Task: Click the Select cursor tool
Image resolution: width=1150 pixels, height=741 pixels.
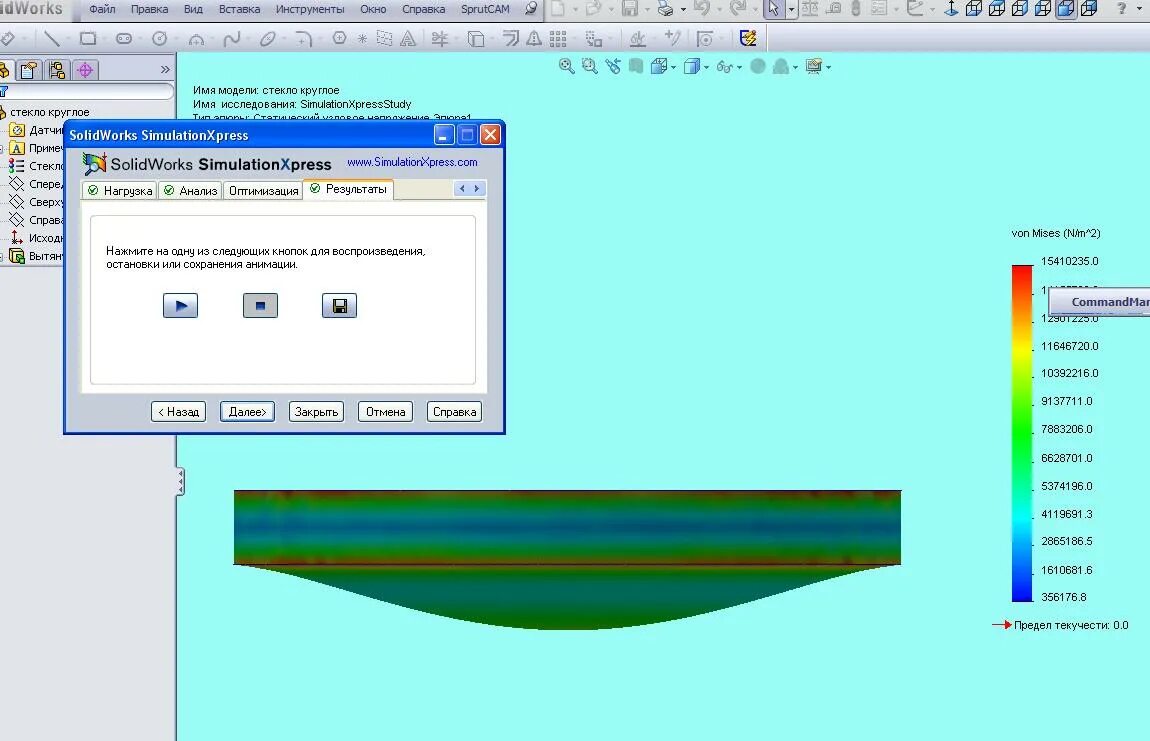Action: point(773,9)
